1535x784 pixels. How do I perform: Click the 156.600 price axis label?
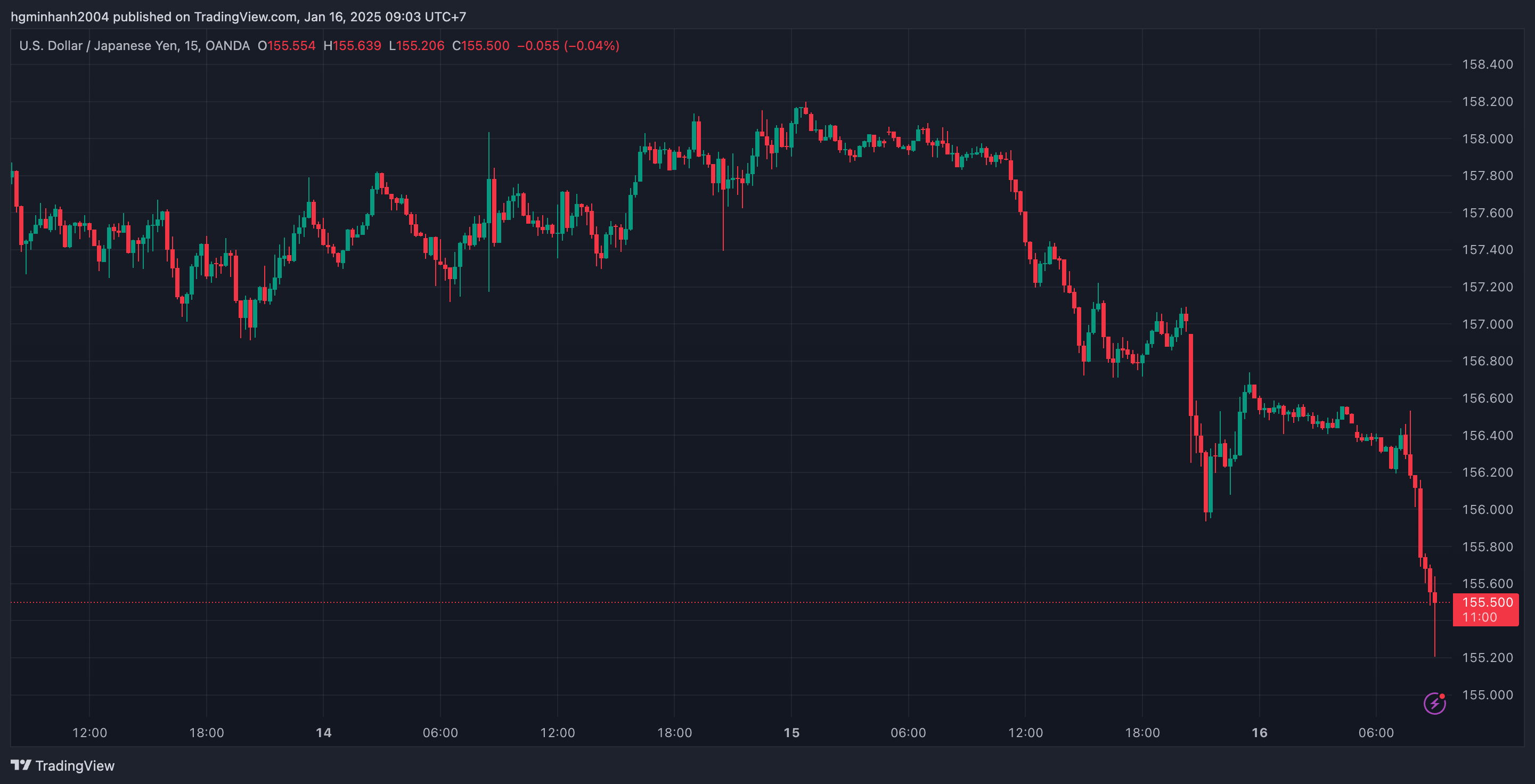(x=1487, y=398)
